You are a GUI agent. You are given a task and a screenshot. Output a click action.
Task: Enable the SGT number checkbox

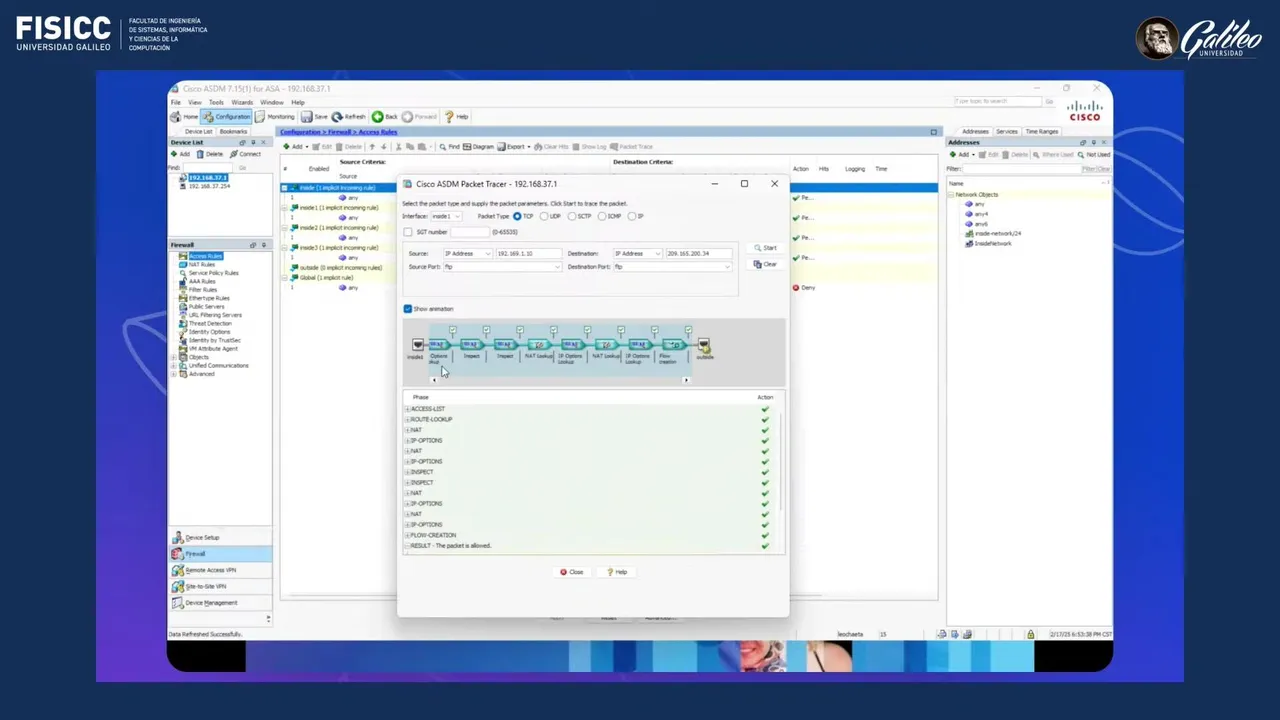click(408, 232)
